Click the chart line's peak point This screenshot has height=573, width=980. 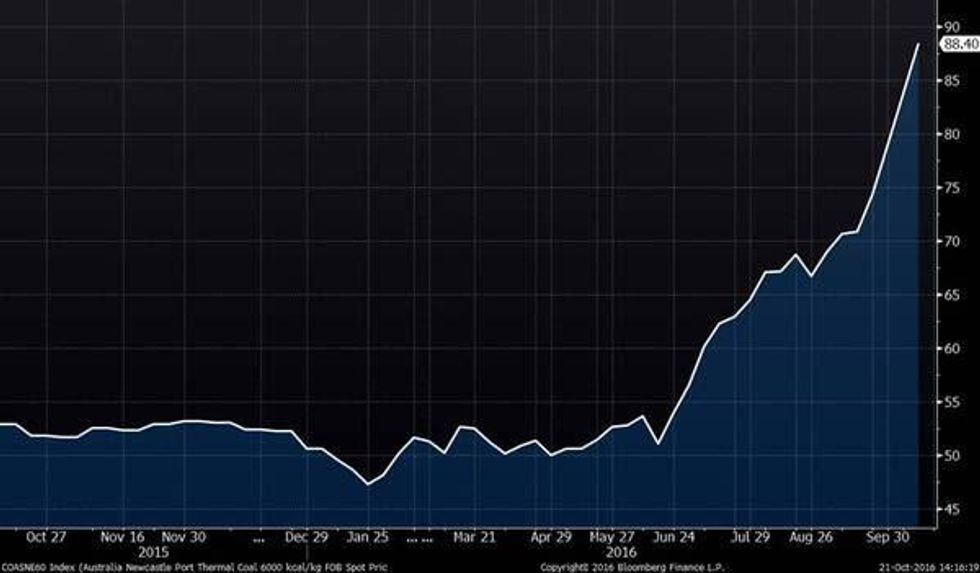(918, 44)
